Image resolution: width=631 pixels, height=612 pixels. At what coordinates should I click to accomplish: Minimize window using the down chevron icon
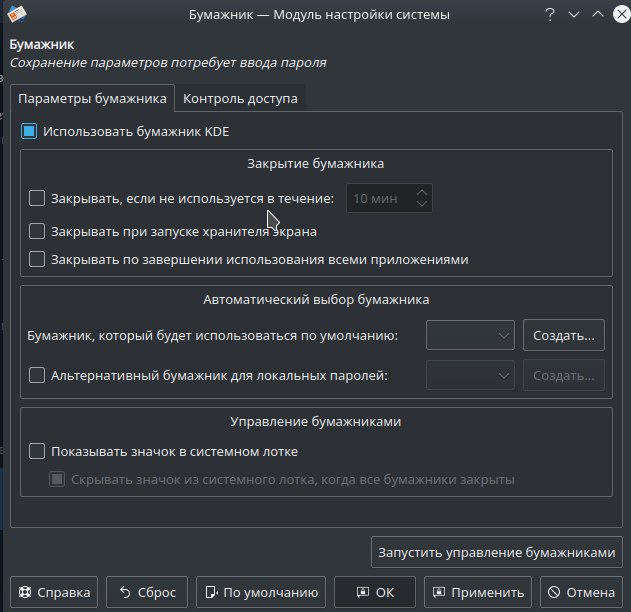point(574,15)
